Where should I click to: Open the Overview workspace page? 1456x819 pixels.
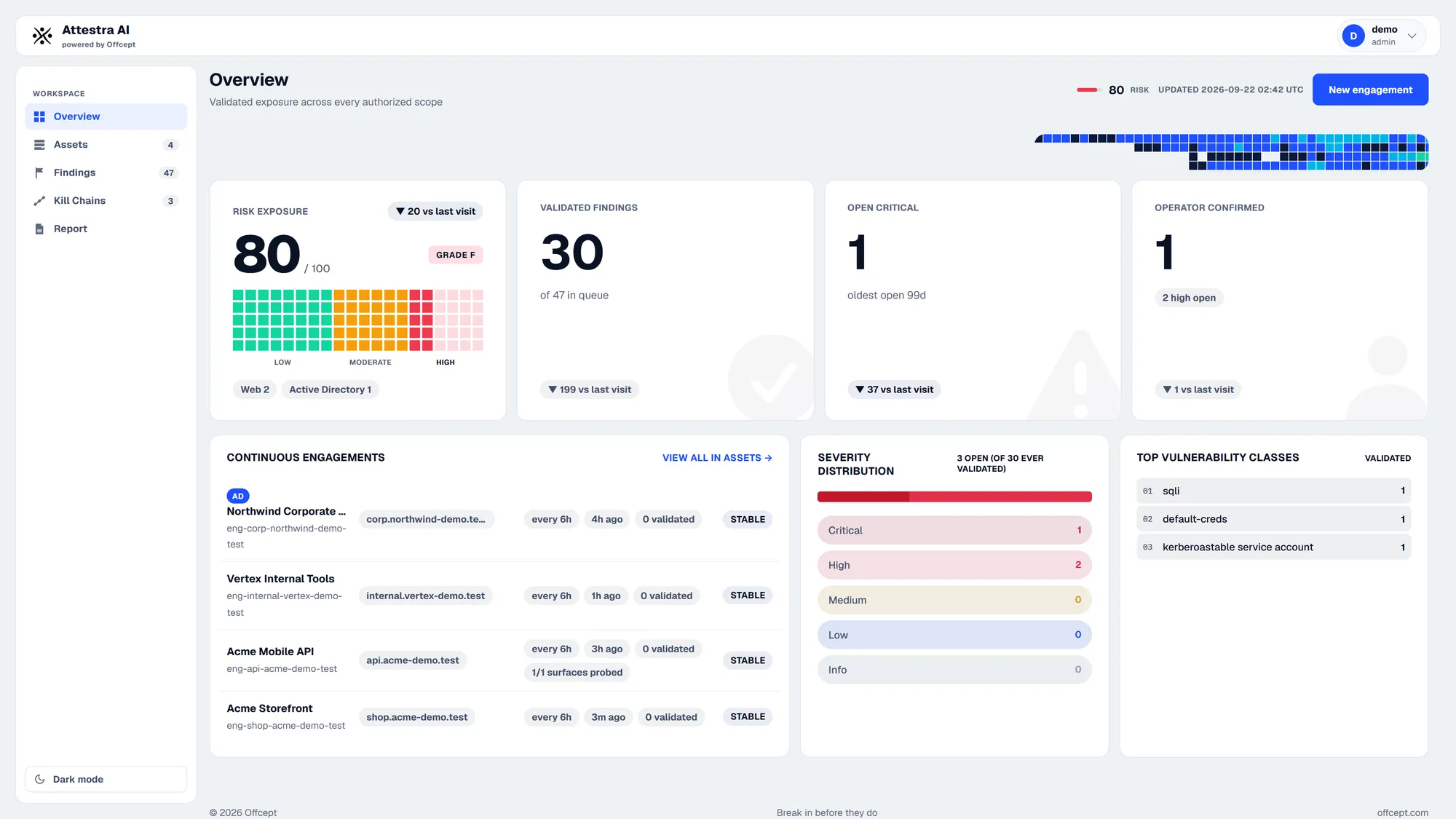[106, 116]
